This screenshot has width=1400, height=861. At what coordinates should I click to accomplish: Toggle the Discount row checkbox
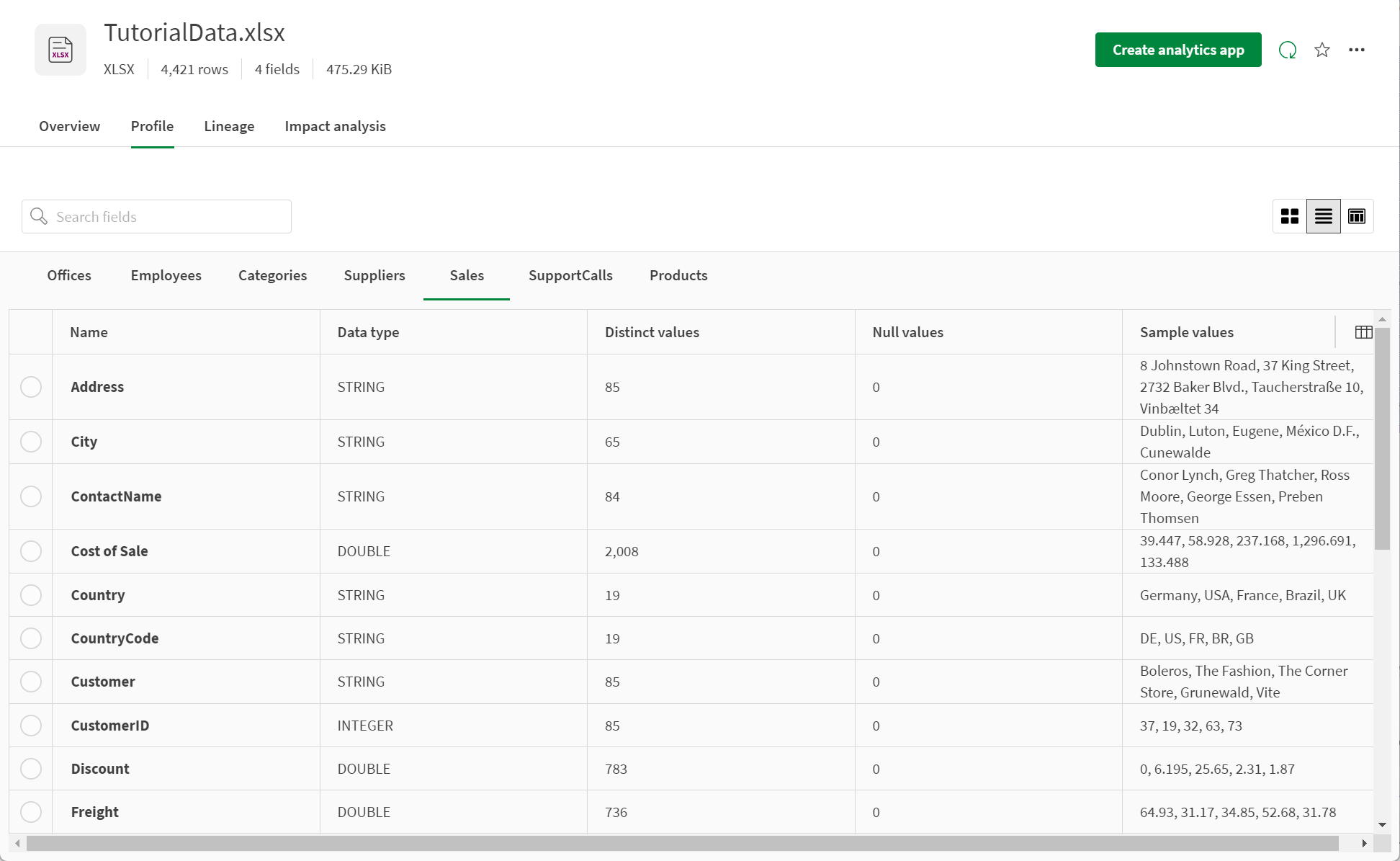tap(31, 769)
